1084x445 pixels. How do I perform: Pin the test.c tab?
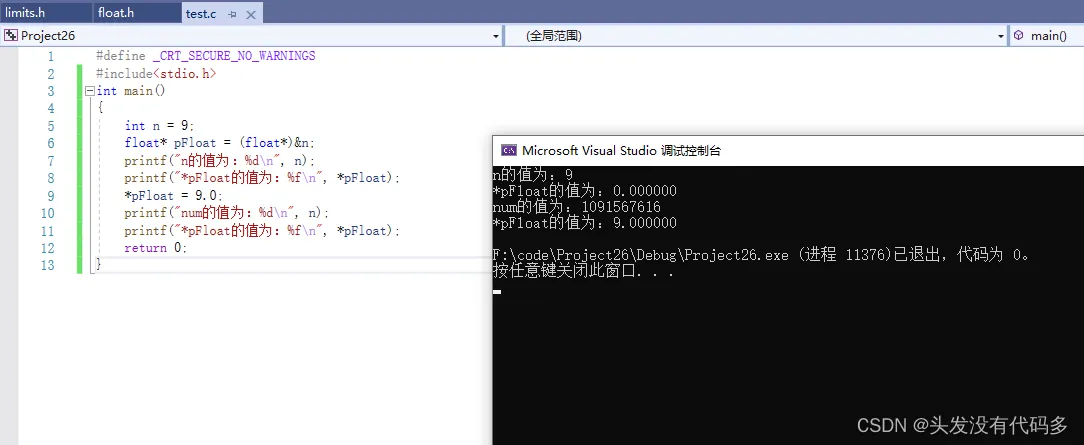pos(232,15)
